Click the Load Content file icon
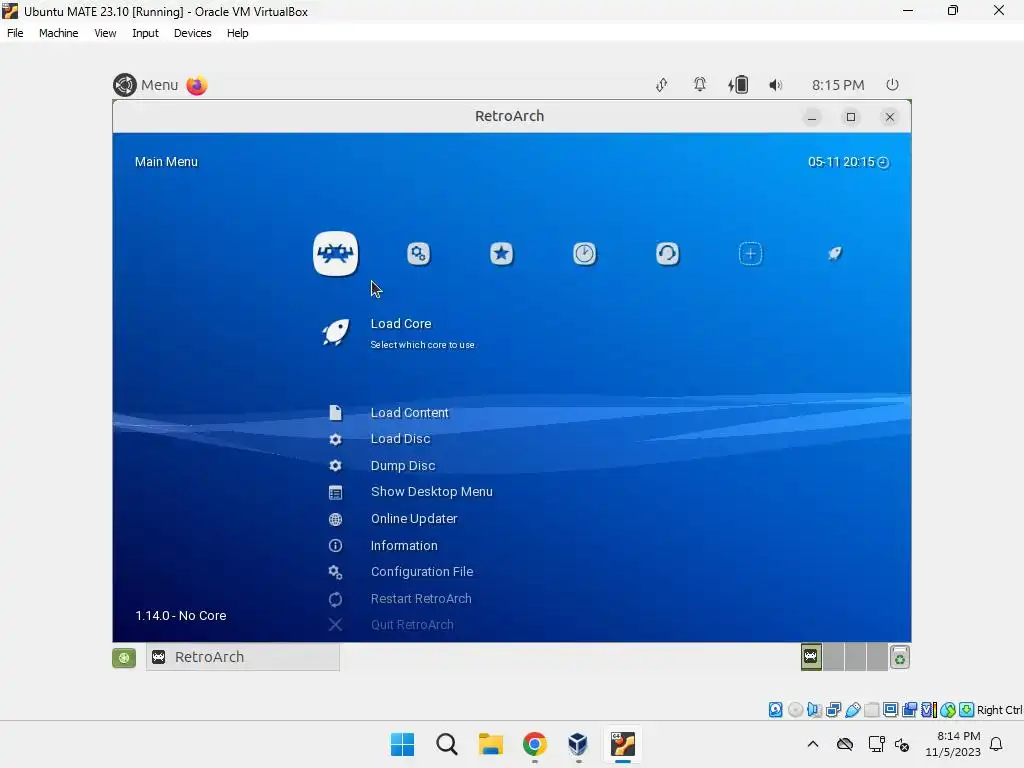Viewport: 1024px width, 768px height. tap(335, 413)
